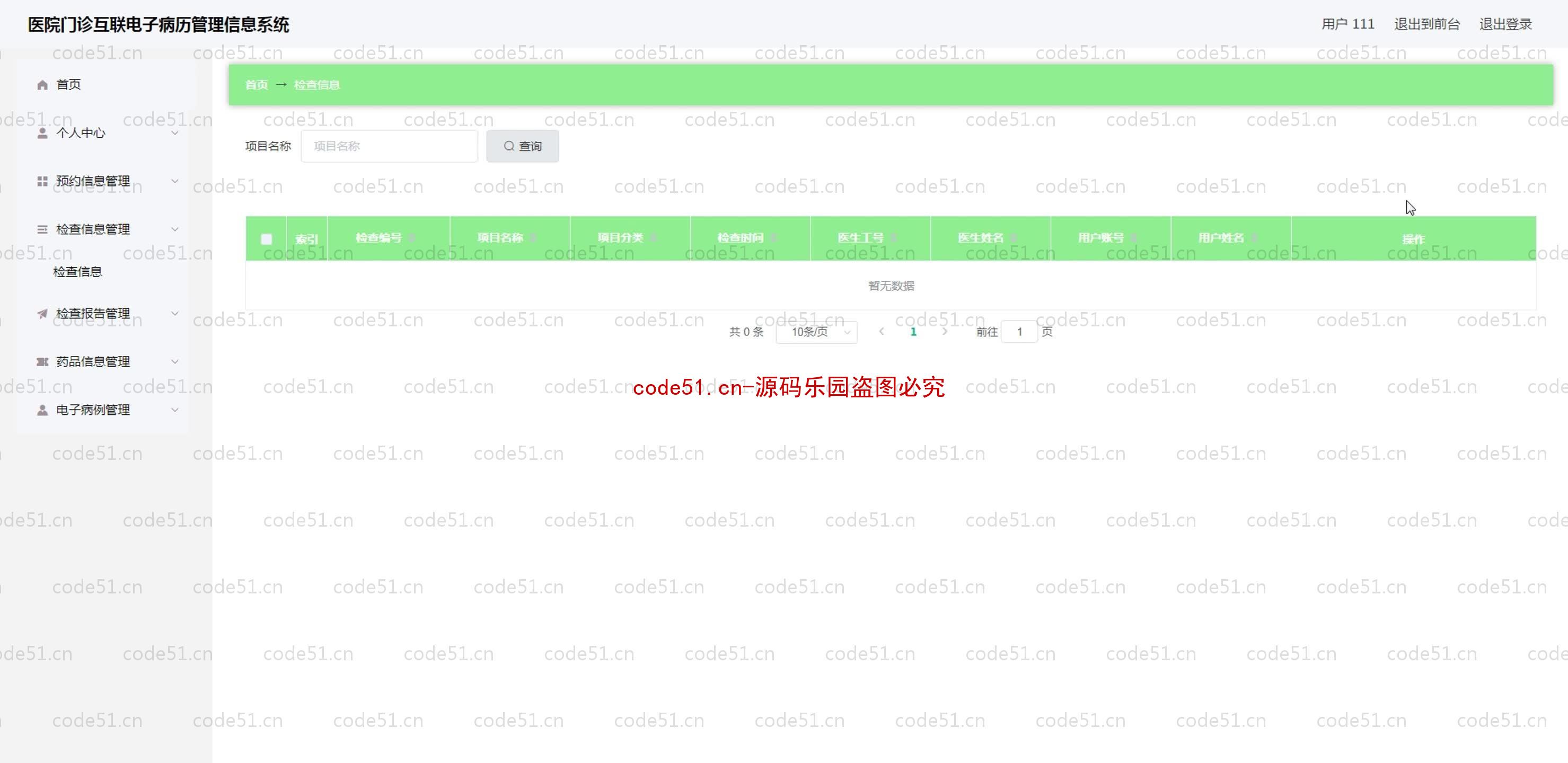Click the magnifier icon in 查询 button
1568x763 pixels.
pyautogui.click(x=509, y=146)
